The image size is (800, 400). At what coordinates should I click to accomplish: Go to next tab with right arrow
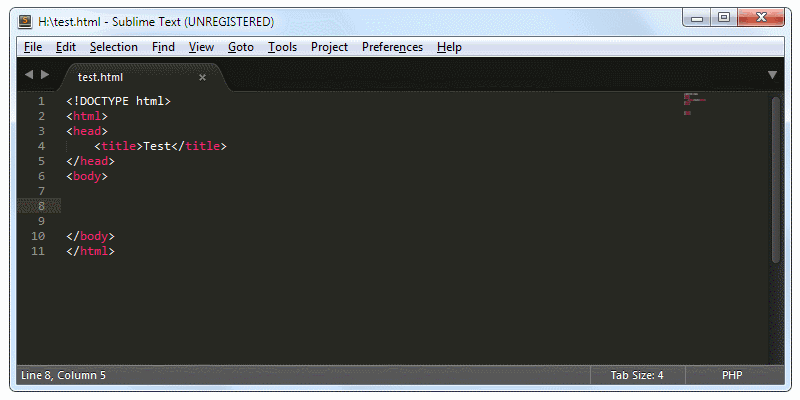click(x=45, y=74)
